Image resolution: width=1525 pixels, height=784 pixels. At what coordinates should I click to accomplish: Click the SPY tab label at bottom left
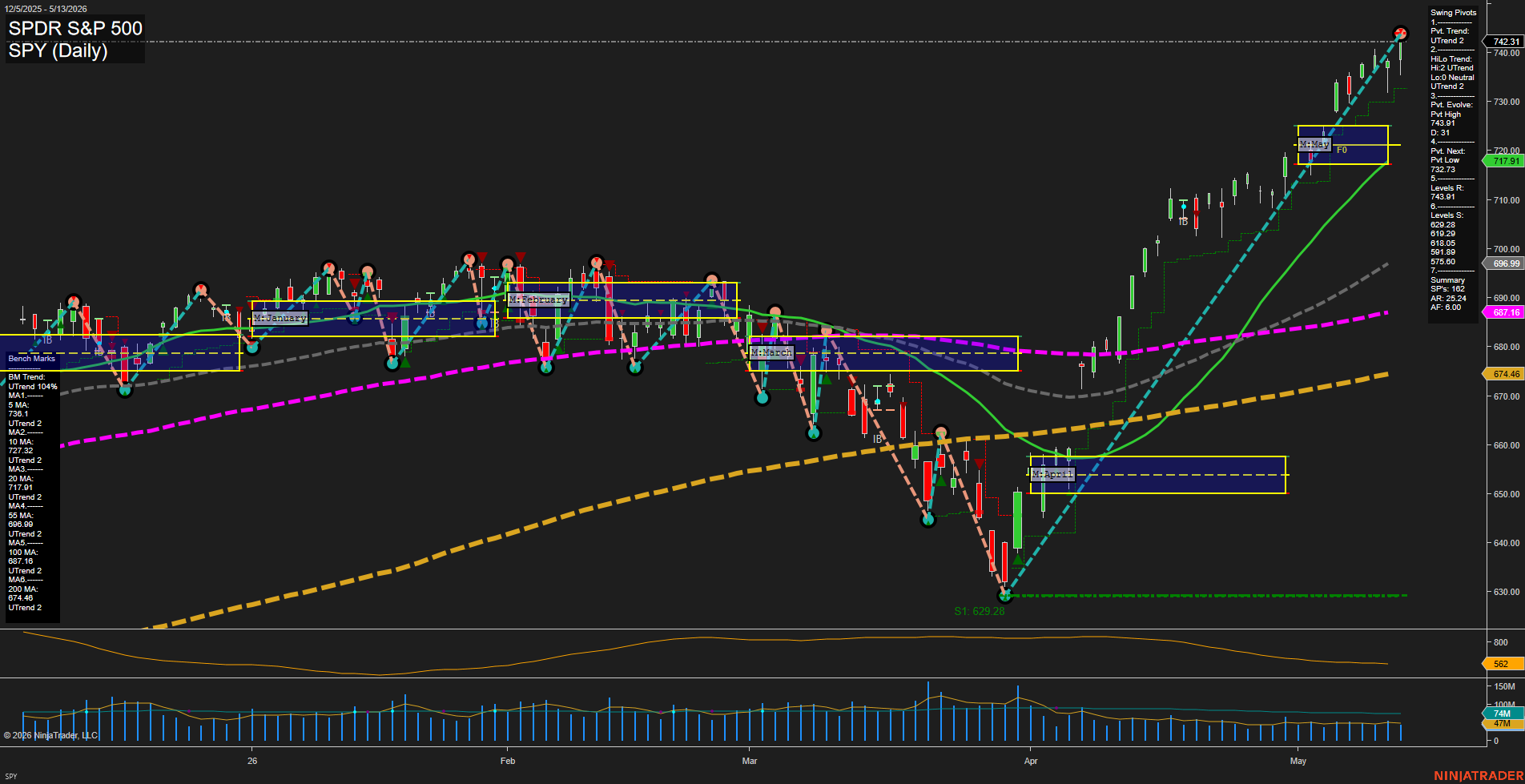[11, 776]
